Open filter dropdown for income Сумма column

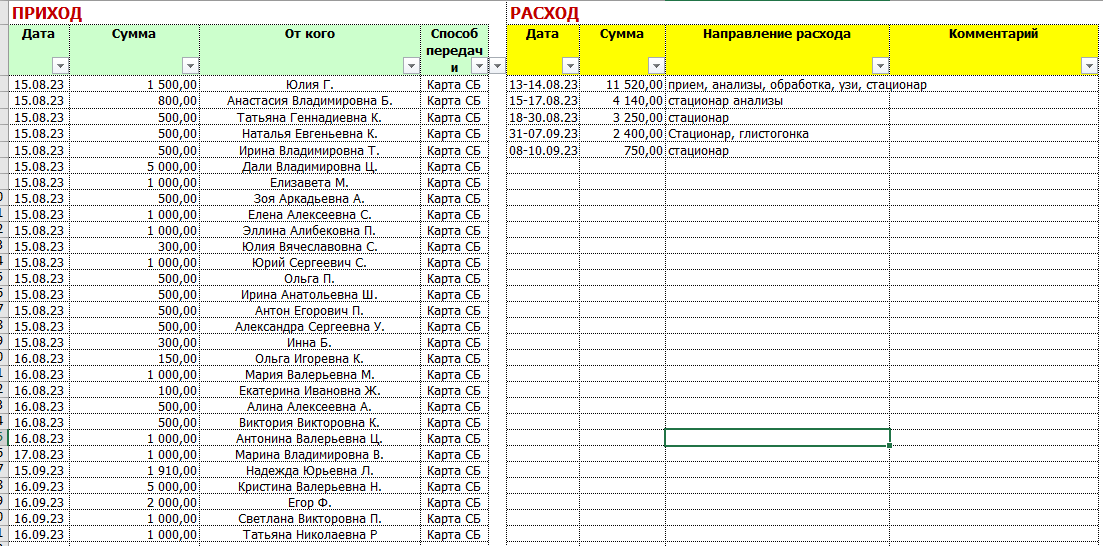[191, 65]
